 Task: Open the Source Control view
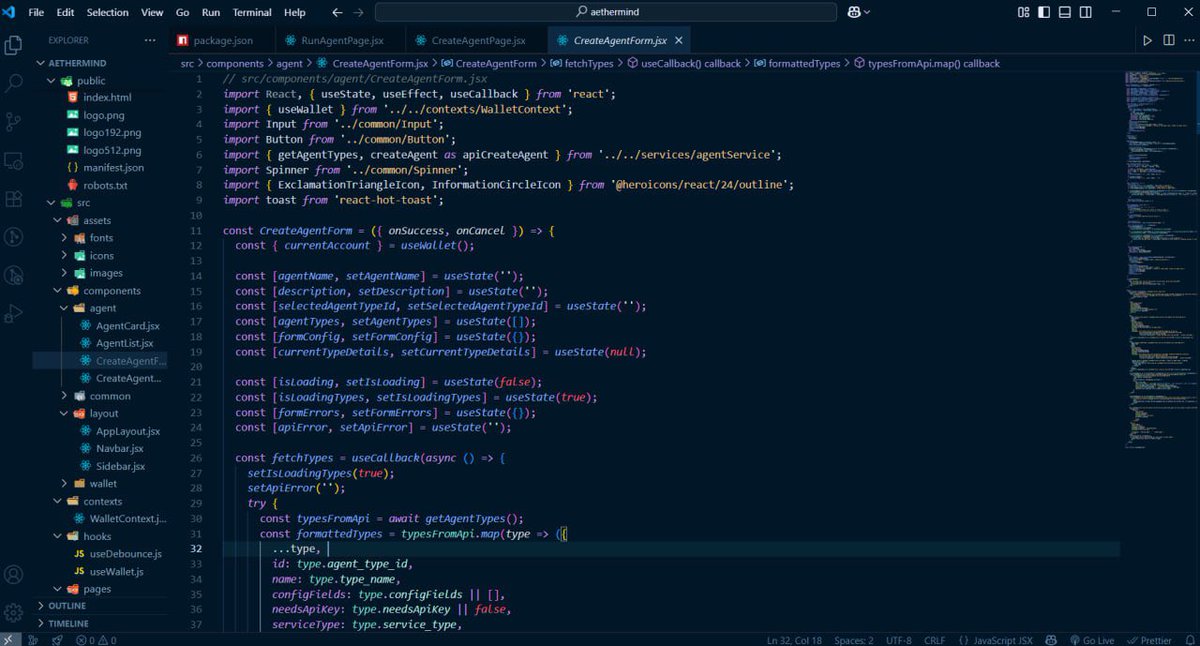click(13, 122)
